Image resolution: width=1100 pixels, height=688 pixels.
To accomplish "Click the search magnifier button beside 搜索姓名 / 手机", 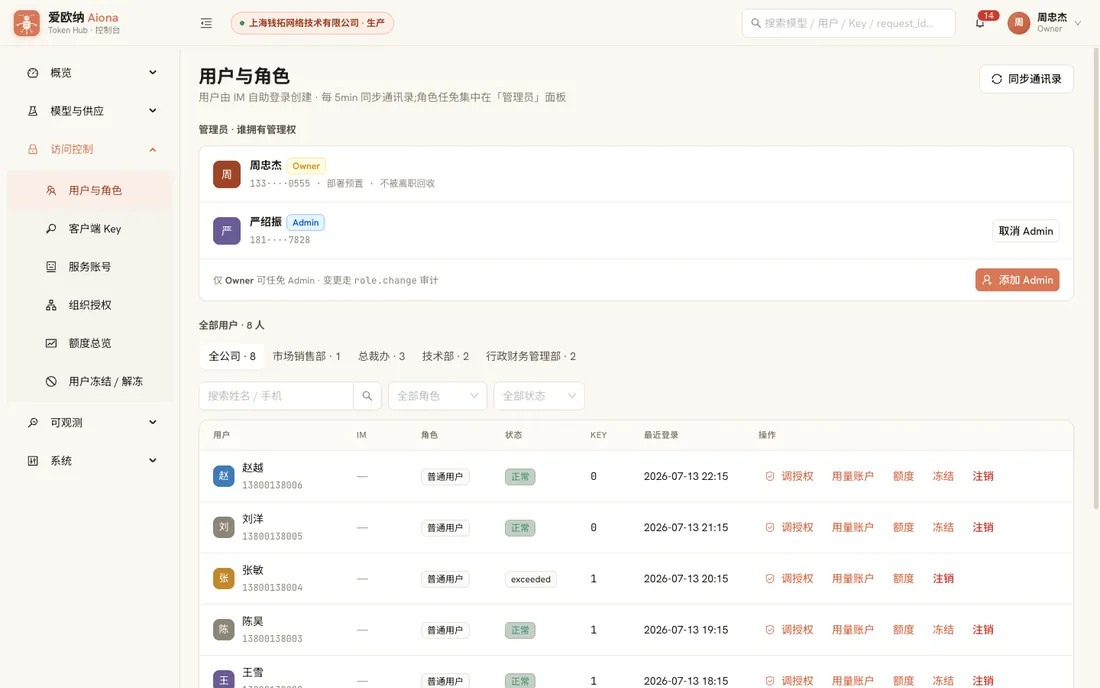I will tap(367, 396).
